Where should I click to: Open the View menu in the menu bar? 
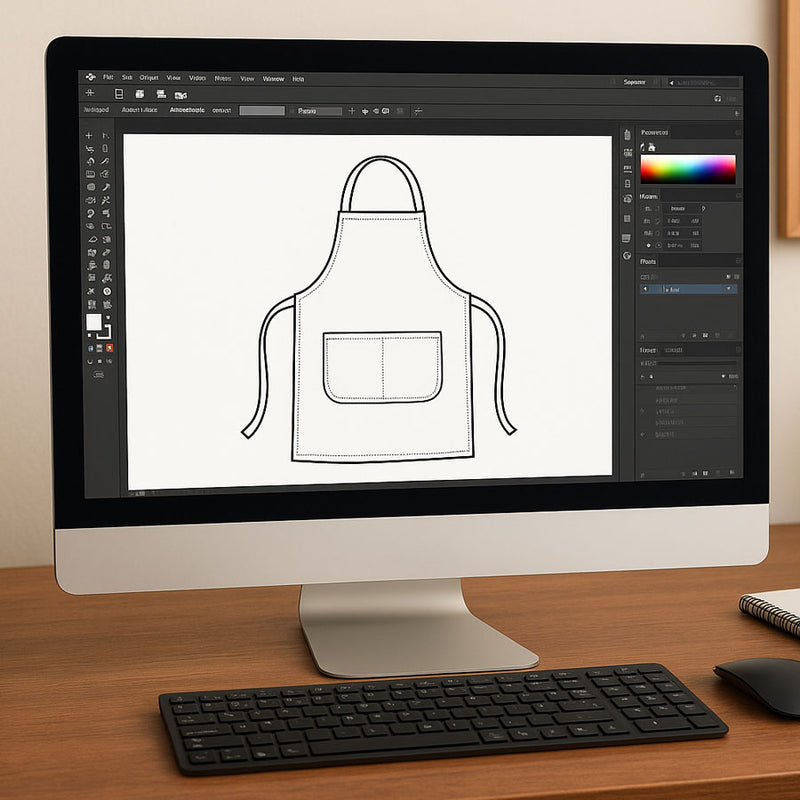174,78
